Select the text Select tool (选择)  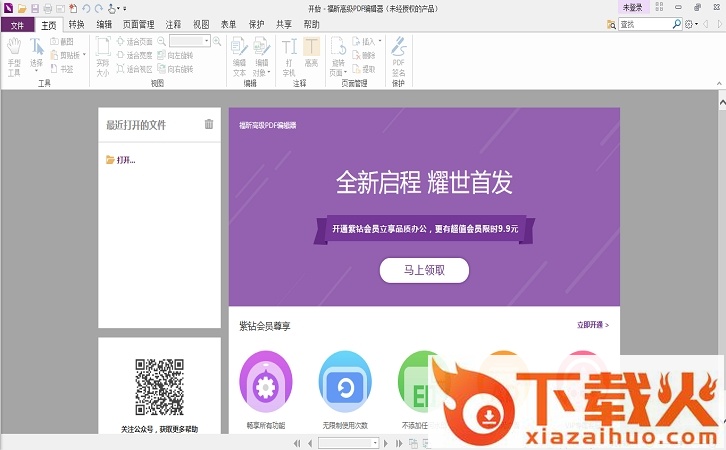37,55
